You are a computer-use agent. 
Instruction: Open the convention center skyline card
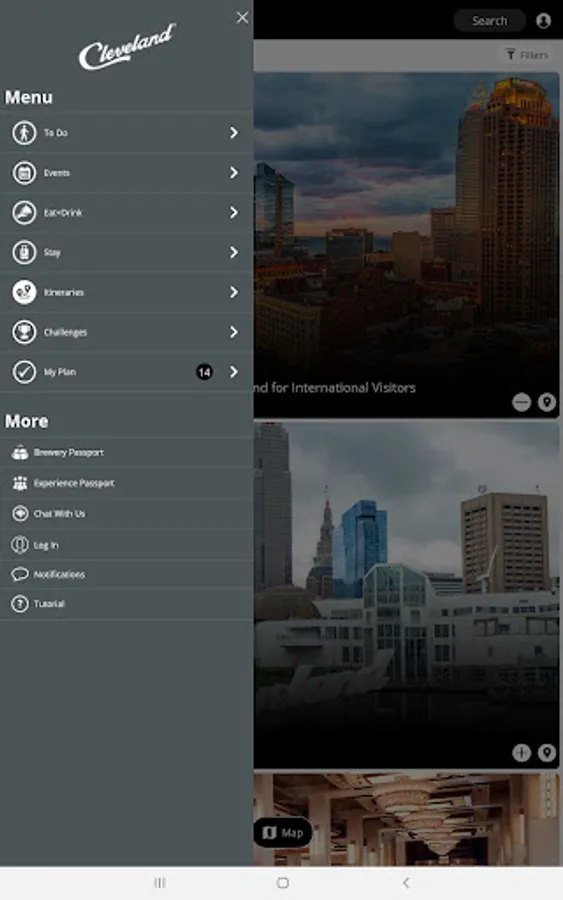406,595
